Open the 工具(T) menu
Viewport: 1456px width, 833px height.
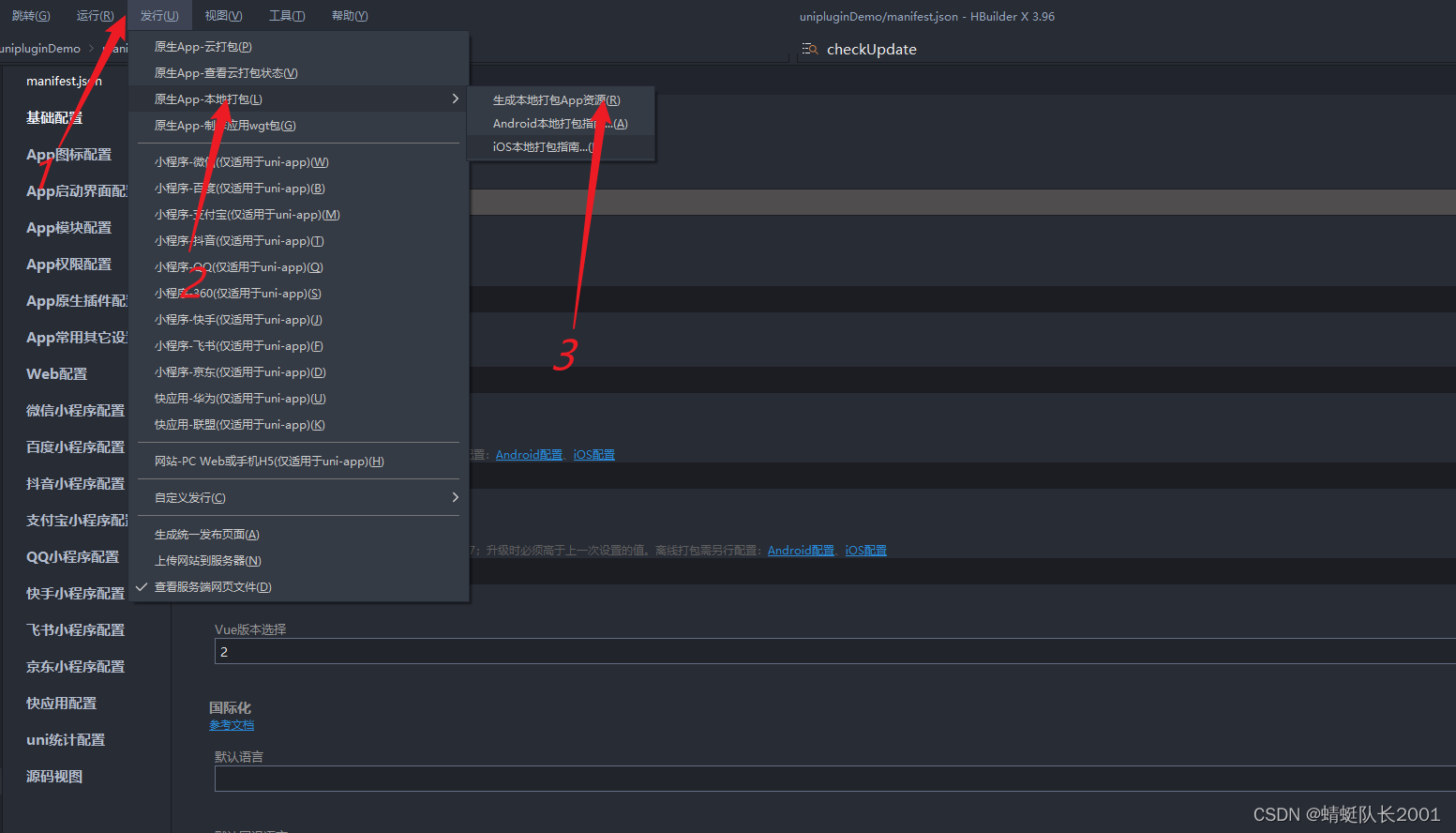[x=287, y=16]
